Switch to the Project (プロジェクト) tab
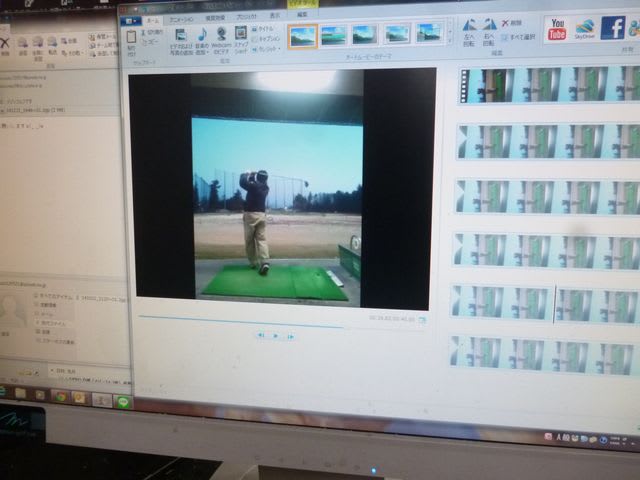 [x=246, y=17]
